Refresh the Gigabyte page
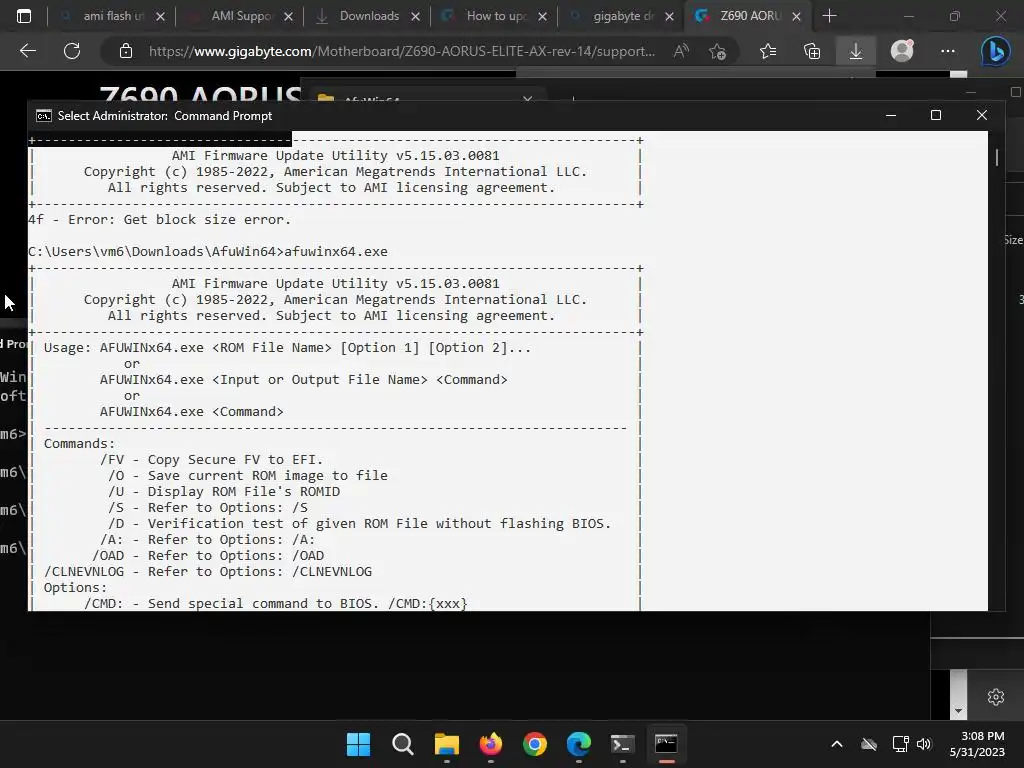The image size is (1024, 768). click(x=72, y=51)
